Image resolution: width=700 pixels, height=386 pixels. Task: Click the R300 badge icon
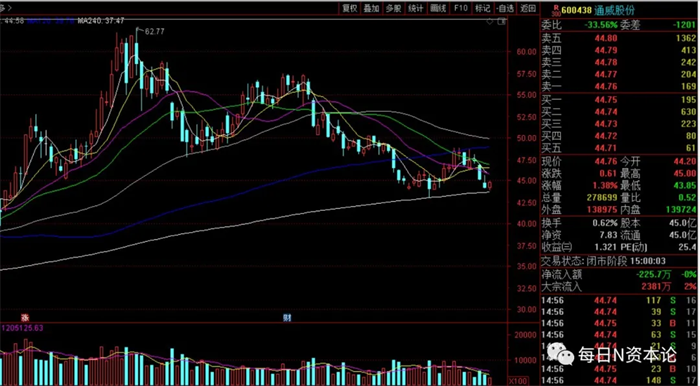(556, 10)
